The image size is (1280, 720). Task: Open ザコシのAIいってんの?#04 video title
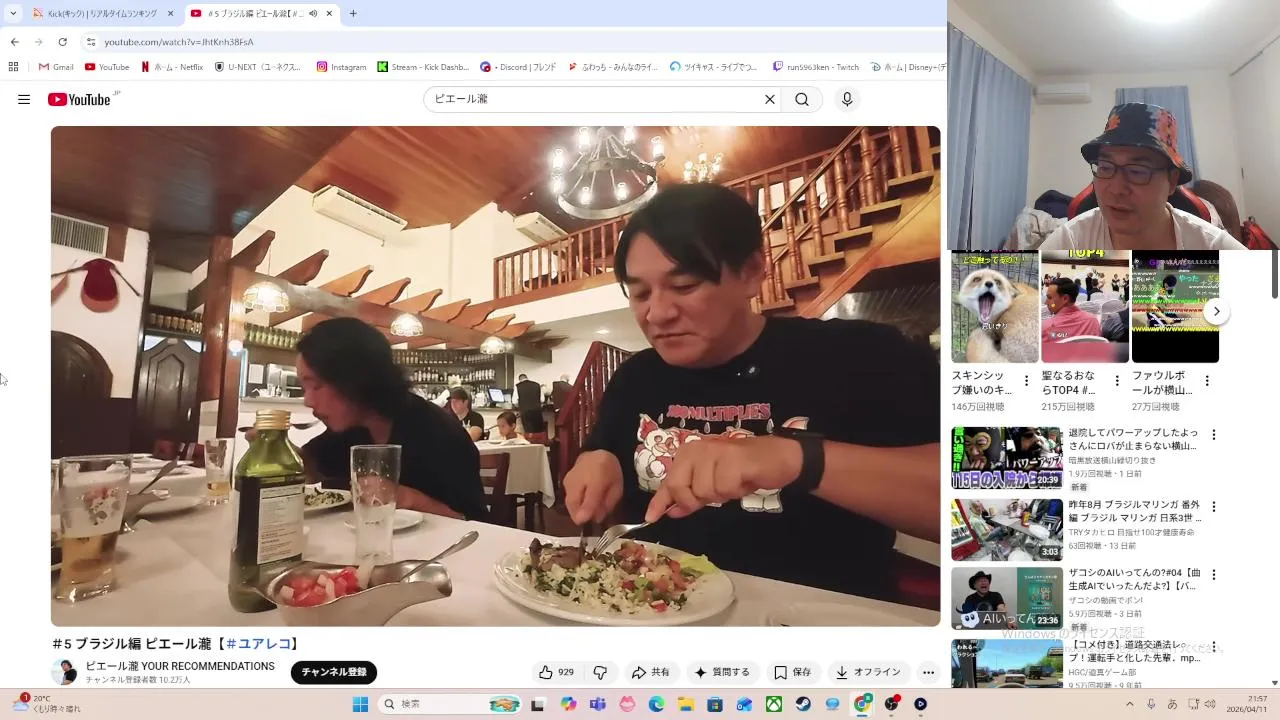[x=1134, y=580]
